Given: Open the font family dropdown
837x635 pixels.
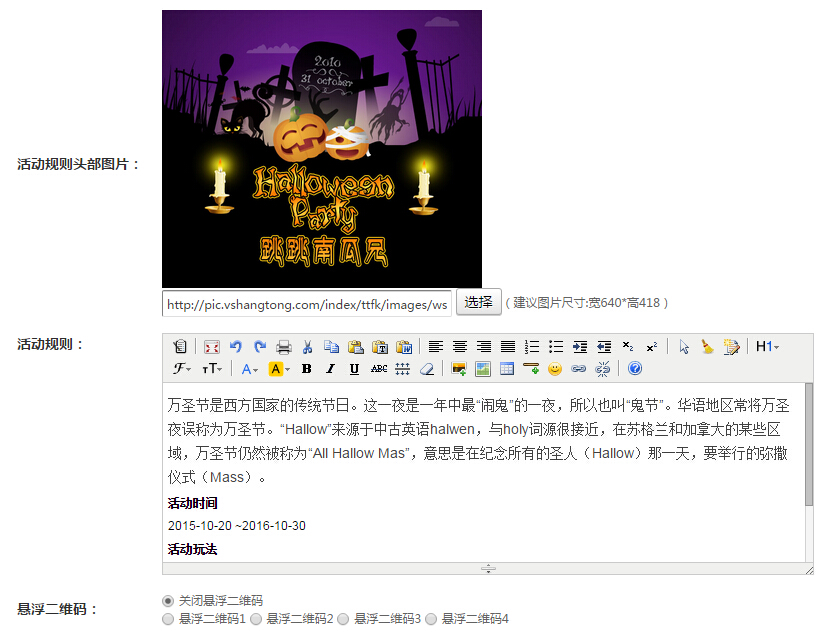Looking at the screenshot, I should click(182, 369).
